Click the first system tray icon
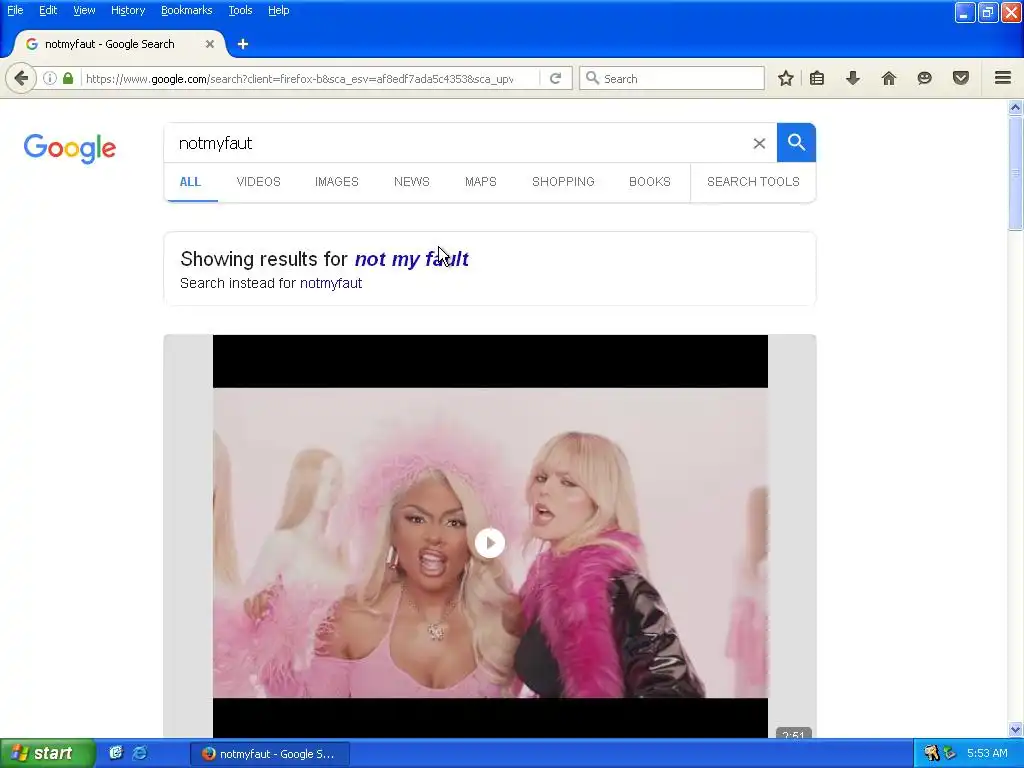 (931, 753)
